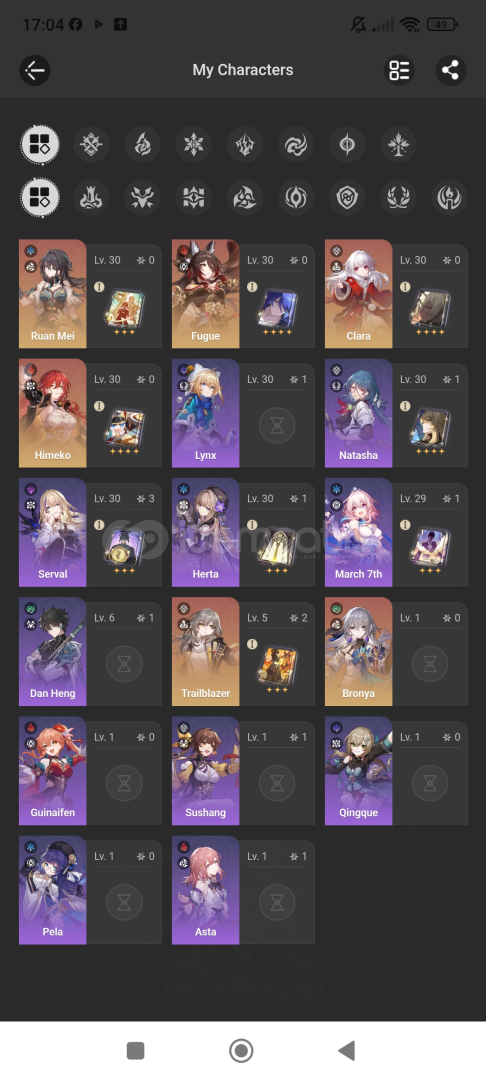Select the All paths filter

click(x=40, y=198)
